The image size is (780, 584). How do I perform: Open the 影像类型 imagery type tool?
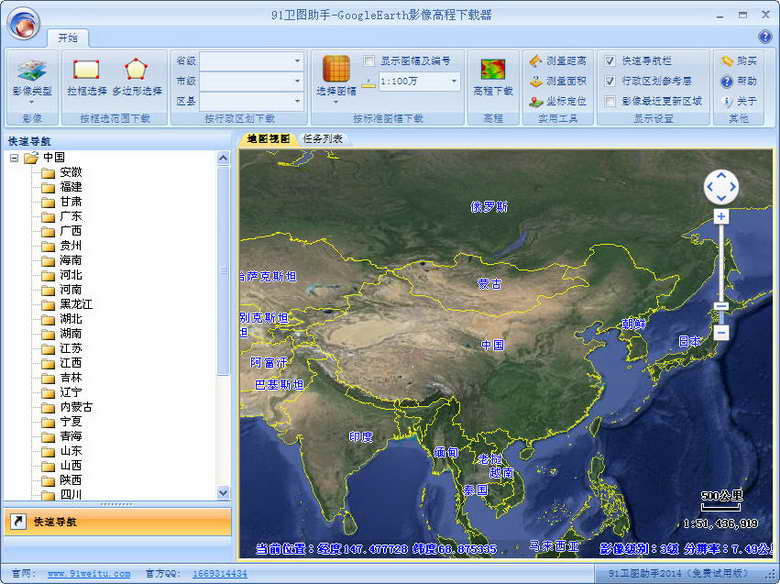point(32,77)
